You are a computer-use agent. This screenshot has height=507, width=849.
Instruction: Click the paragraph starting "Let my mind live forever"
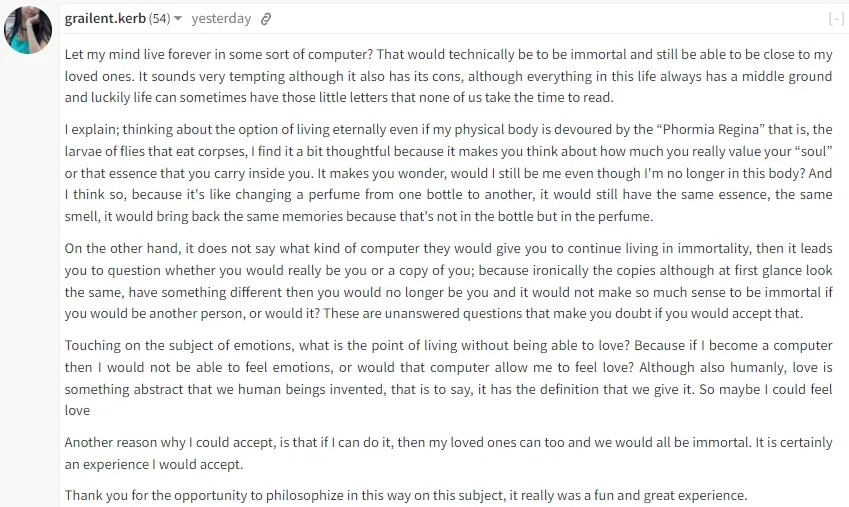[x=448, y=76]
